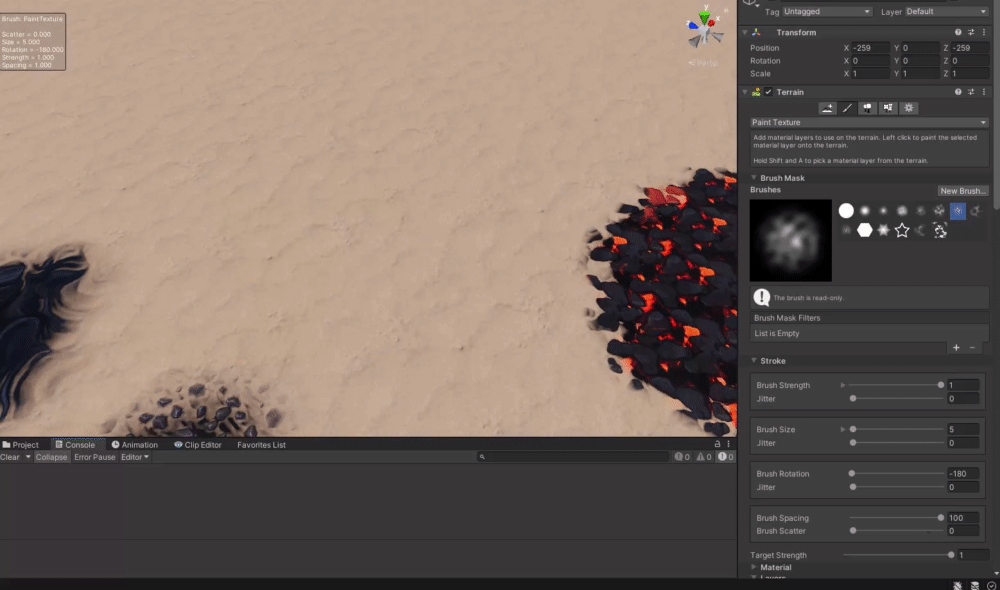This screenshot has height=590, width=1000.
Task: Adjust the Brush Spacing slider
Action: [896, 517]
